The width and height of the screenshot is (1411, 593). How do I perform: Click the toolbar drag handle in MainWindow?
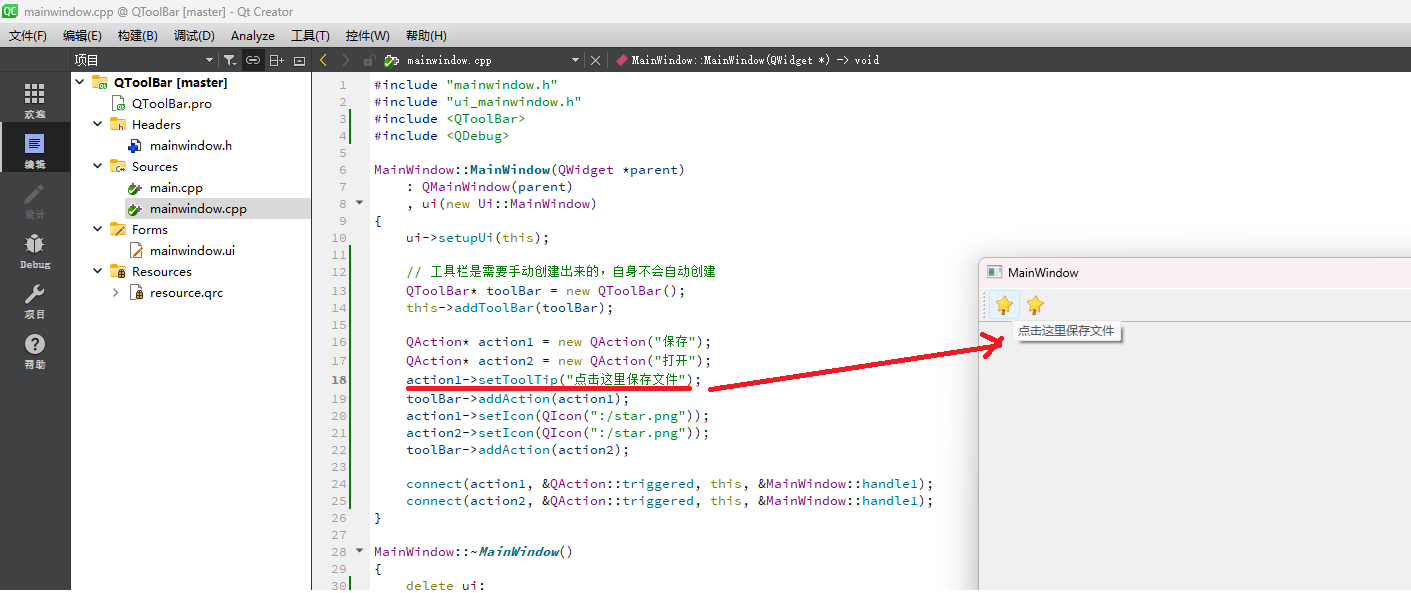pyautogui.click(x=985, y=305)
